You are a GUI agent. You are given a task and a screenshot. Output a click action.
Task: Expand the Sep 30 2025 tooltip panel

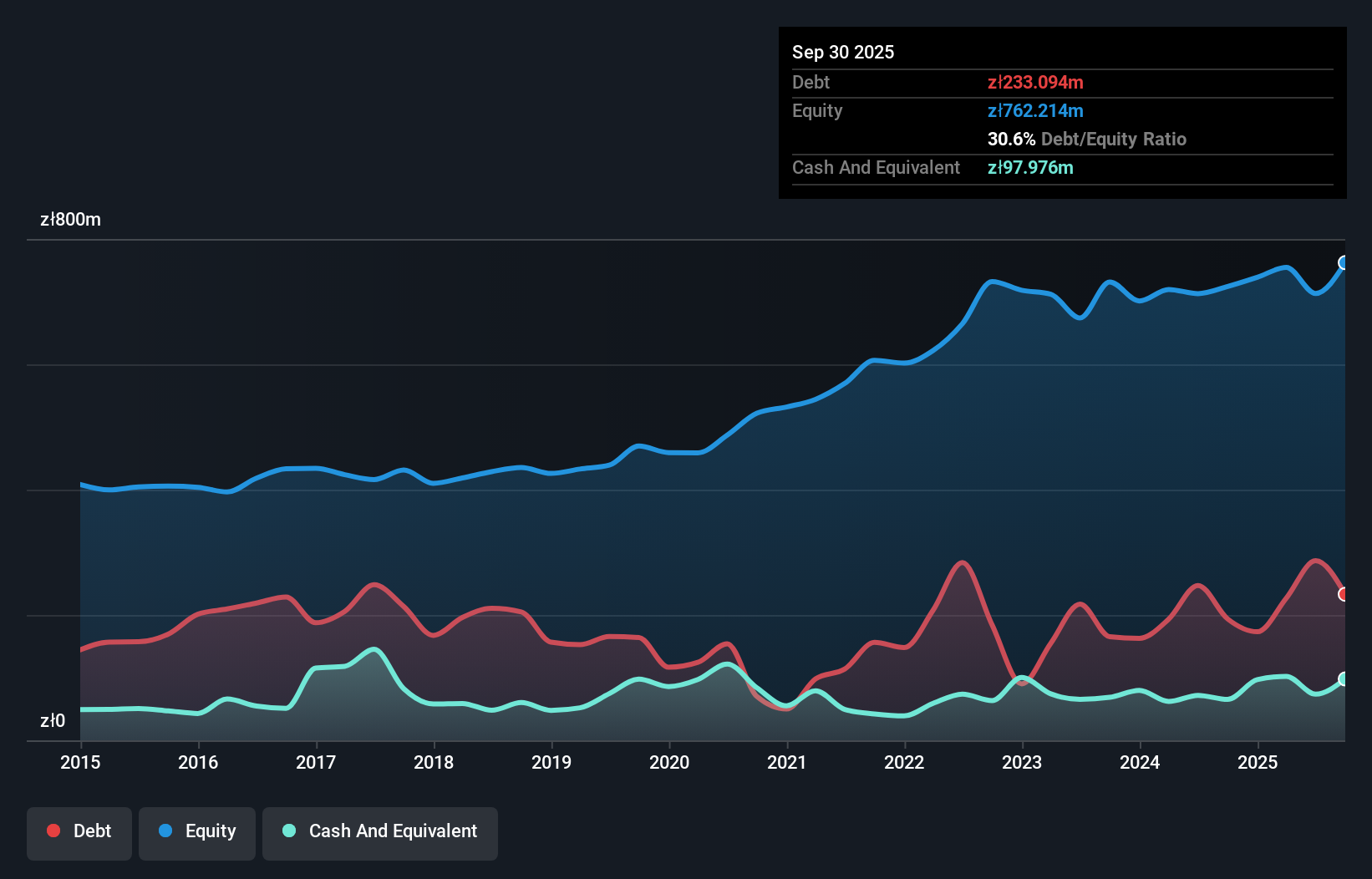(x=843, y=52)
